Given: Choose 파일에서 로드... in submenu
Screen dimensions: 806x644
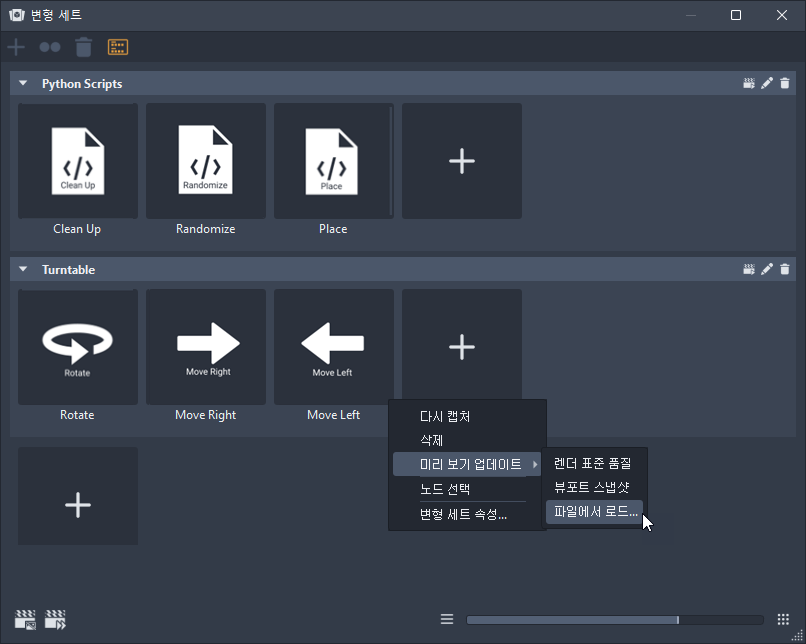Looking at the screenshot, I should pyautogui.click(x=594, y=512).
